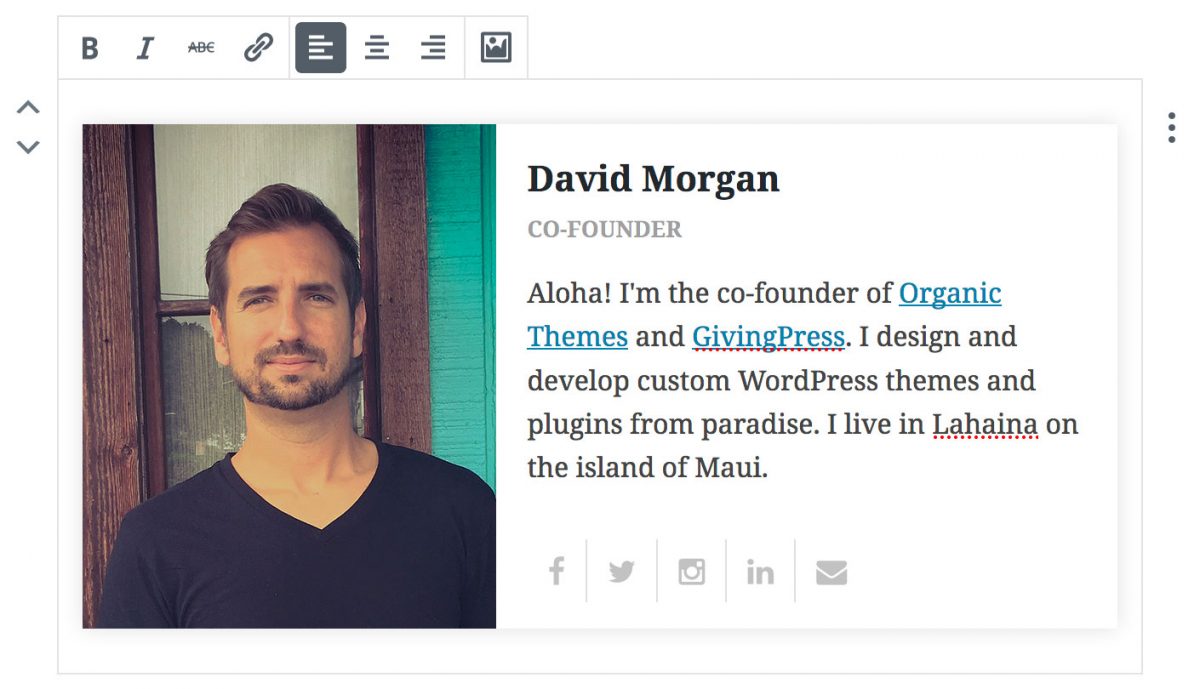Edit the CO-FOUNDER title text
Image resolution: width=1200 pixels, height=689 pixels.
[604, 230]
